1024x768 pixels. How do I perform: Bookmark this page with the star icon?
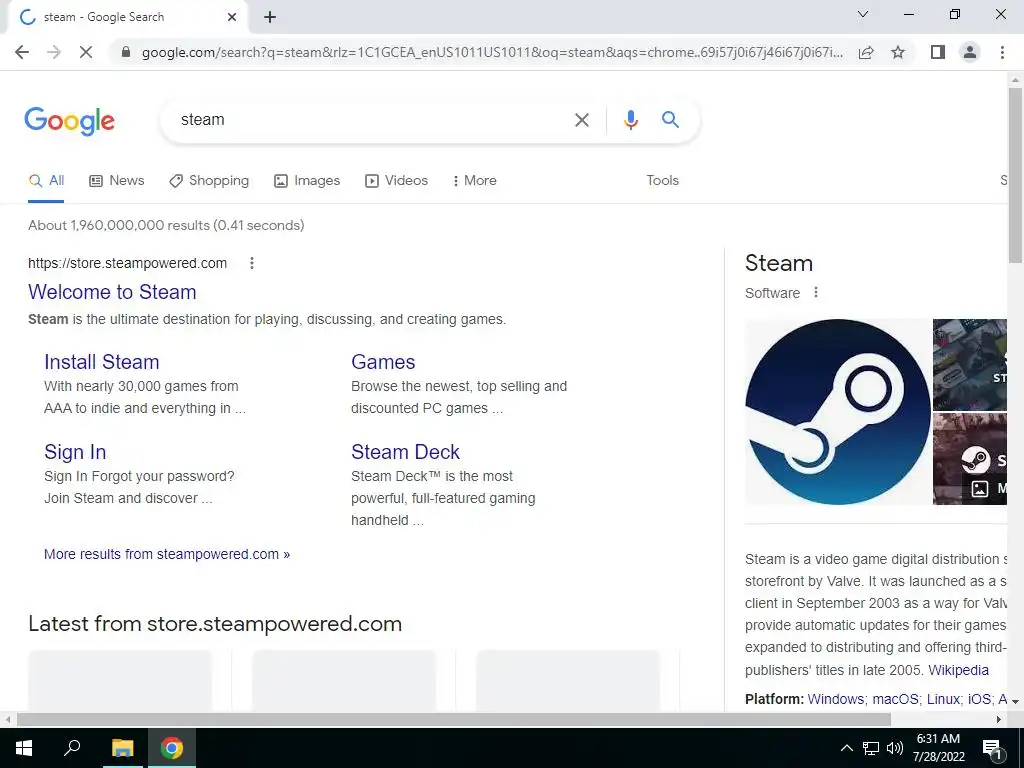898,52
